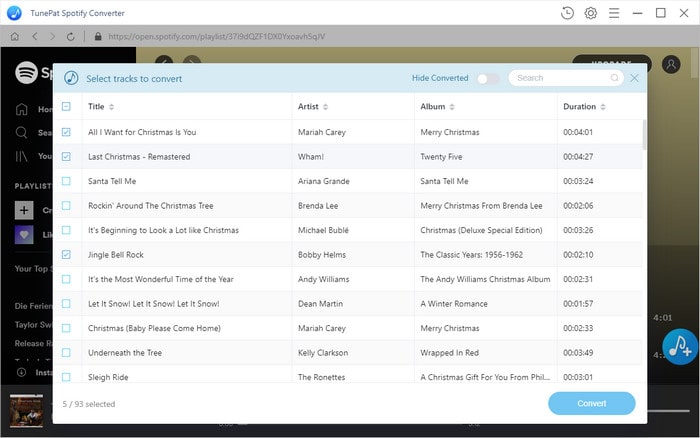Open Your Library sidebar icon

21,156
